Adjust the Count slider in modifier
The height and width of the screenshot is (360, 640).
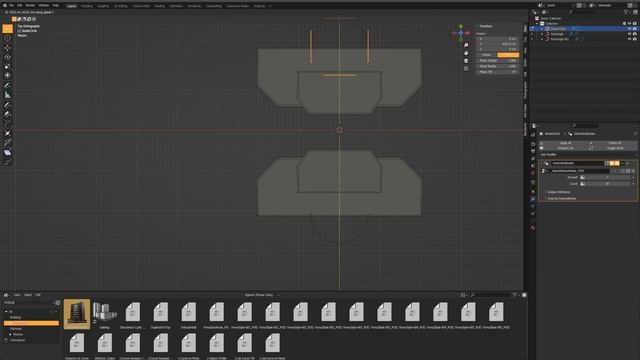pyautogui.click(x=607, y=184)
